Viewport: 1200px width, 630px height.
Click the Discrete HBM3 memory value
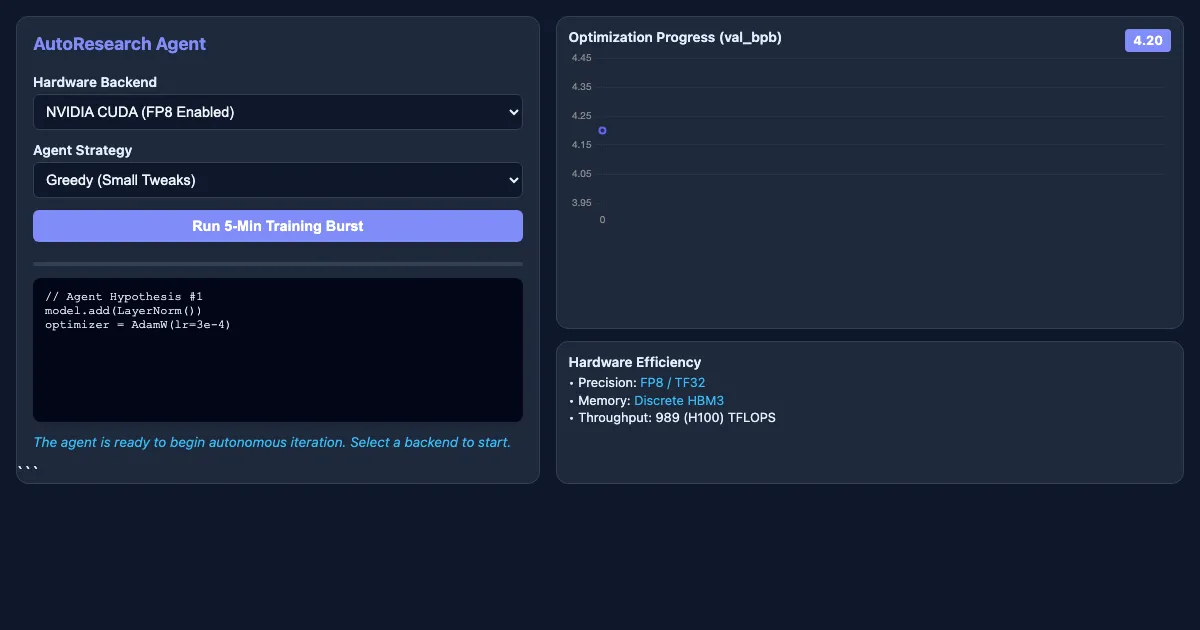point(679,400)
